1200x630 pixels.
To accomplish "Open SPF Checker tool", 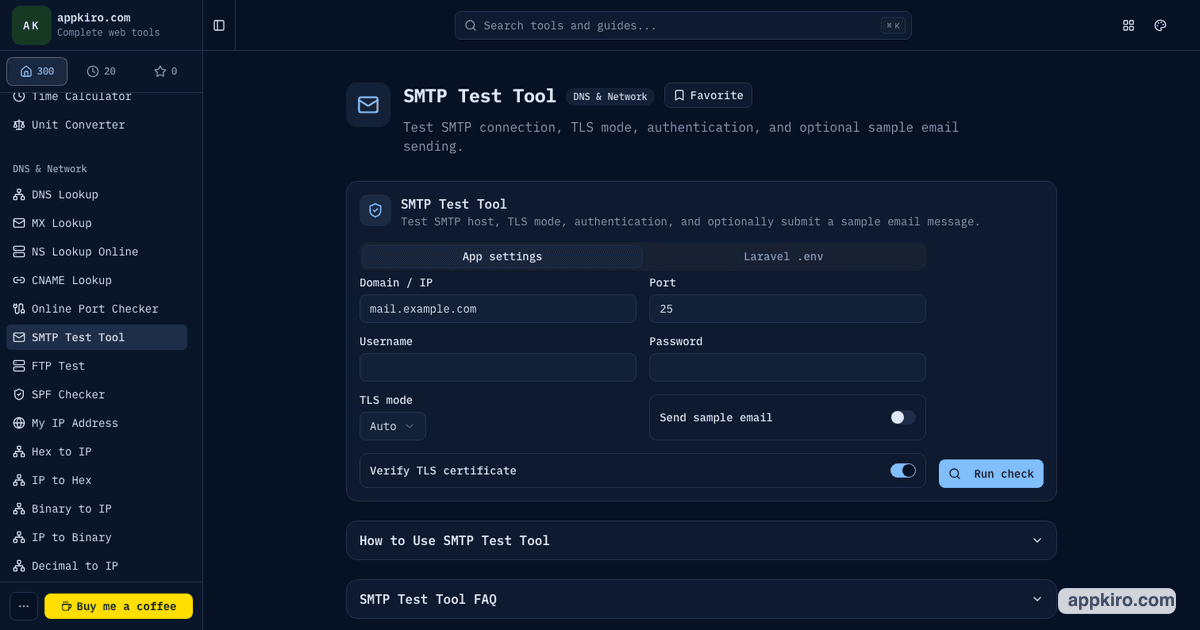I will [x=97, y=395].
